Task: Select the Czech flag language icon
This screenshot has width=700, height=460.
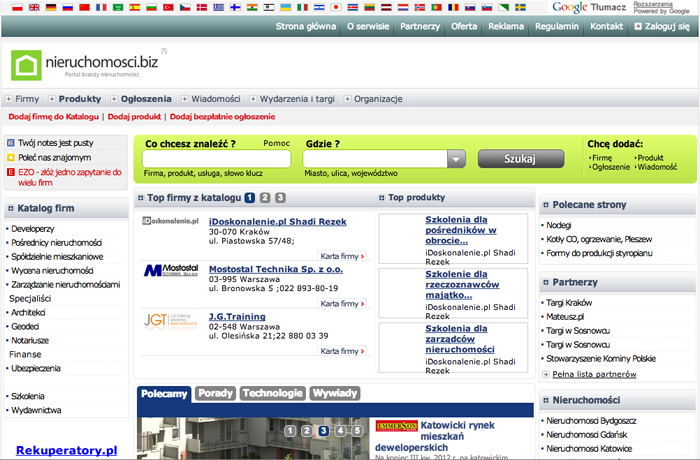Action: click(x=185, y=7)
